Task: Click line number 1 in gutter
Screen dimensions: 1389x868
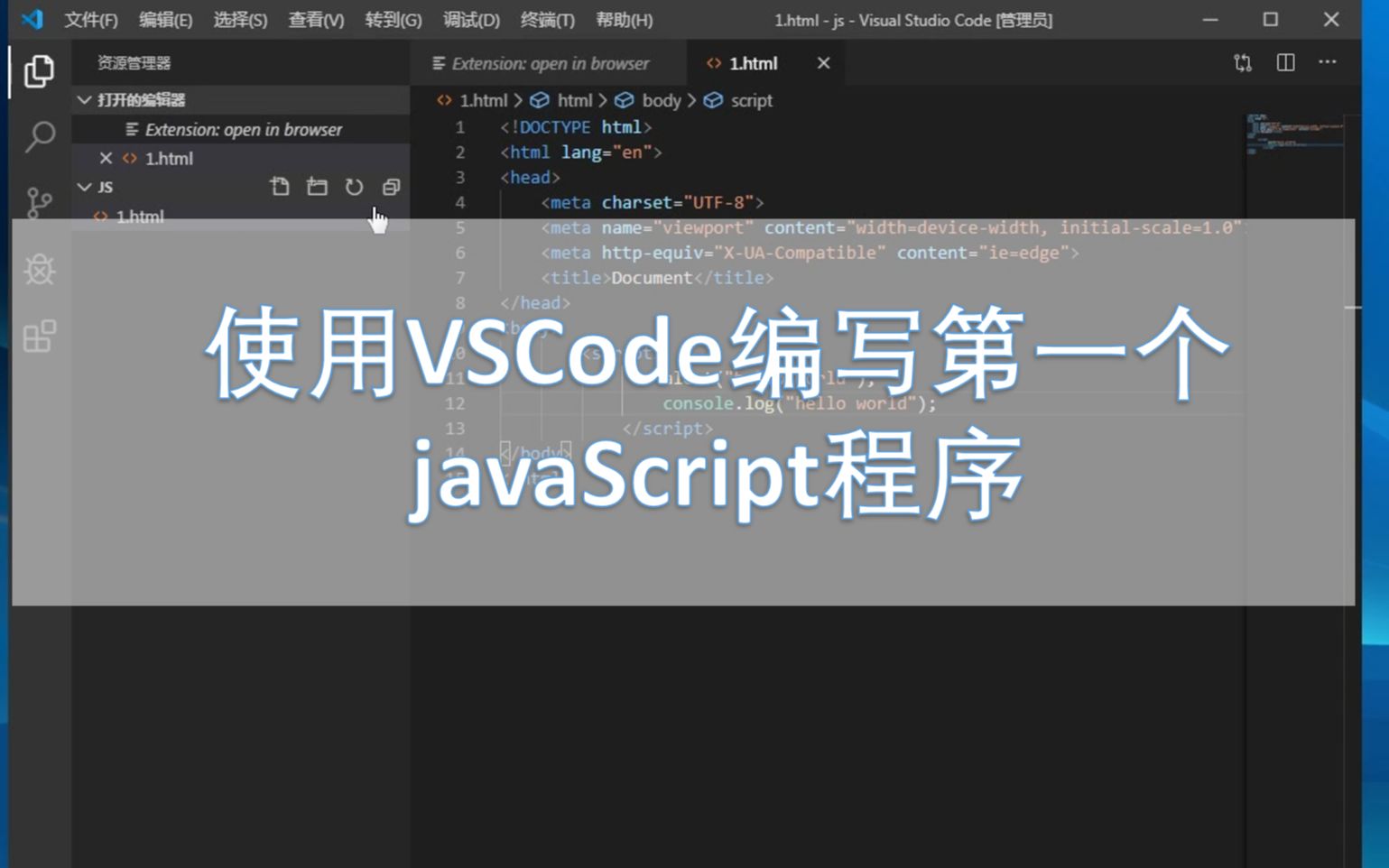Action: tap(459, 127)
